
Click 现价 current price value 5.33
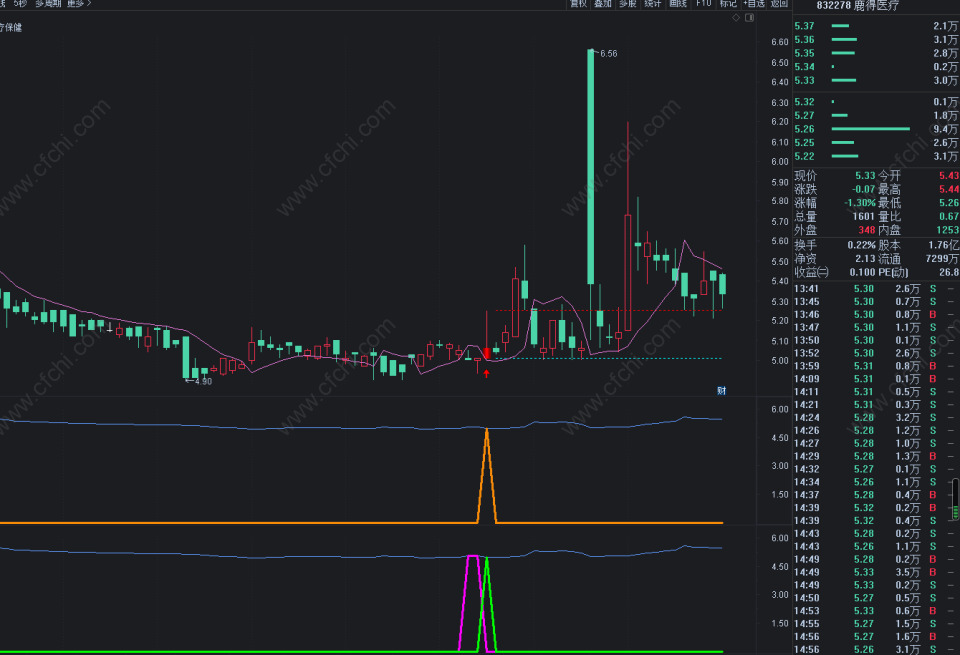pos(865,176)
